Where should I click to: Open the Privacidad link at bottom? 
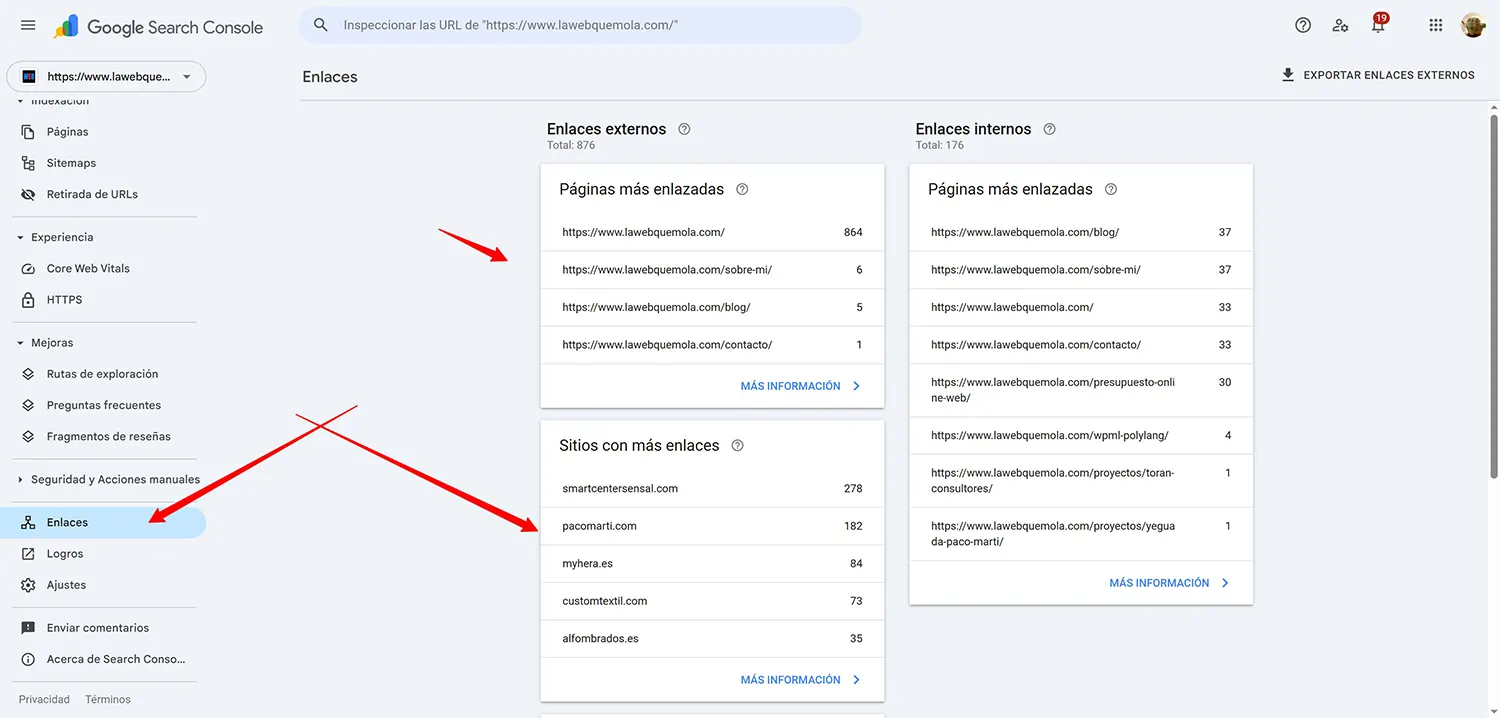(44, 698)
